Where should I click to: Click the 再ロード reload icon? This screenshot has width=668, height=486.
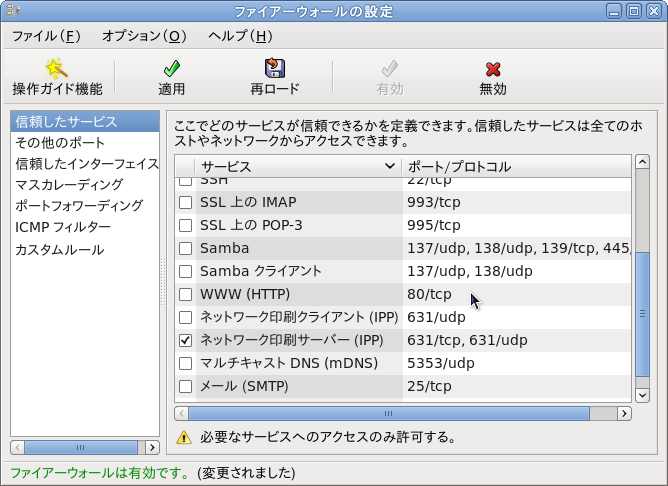(275, 68)
